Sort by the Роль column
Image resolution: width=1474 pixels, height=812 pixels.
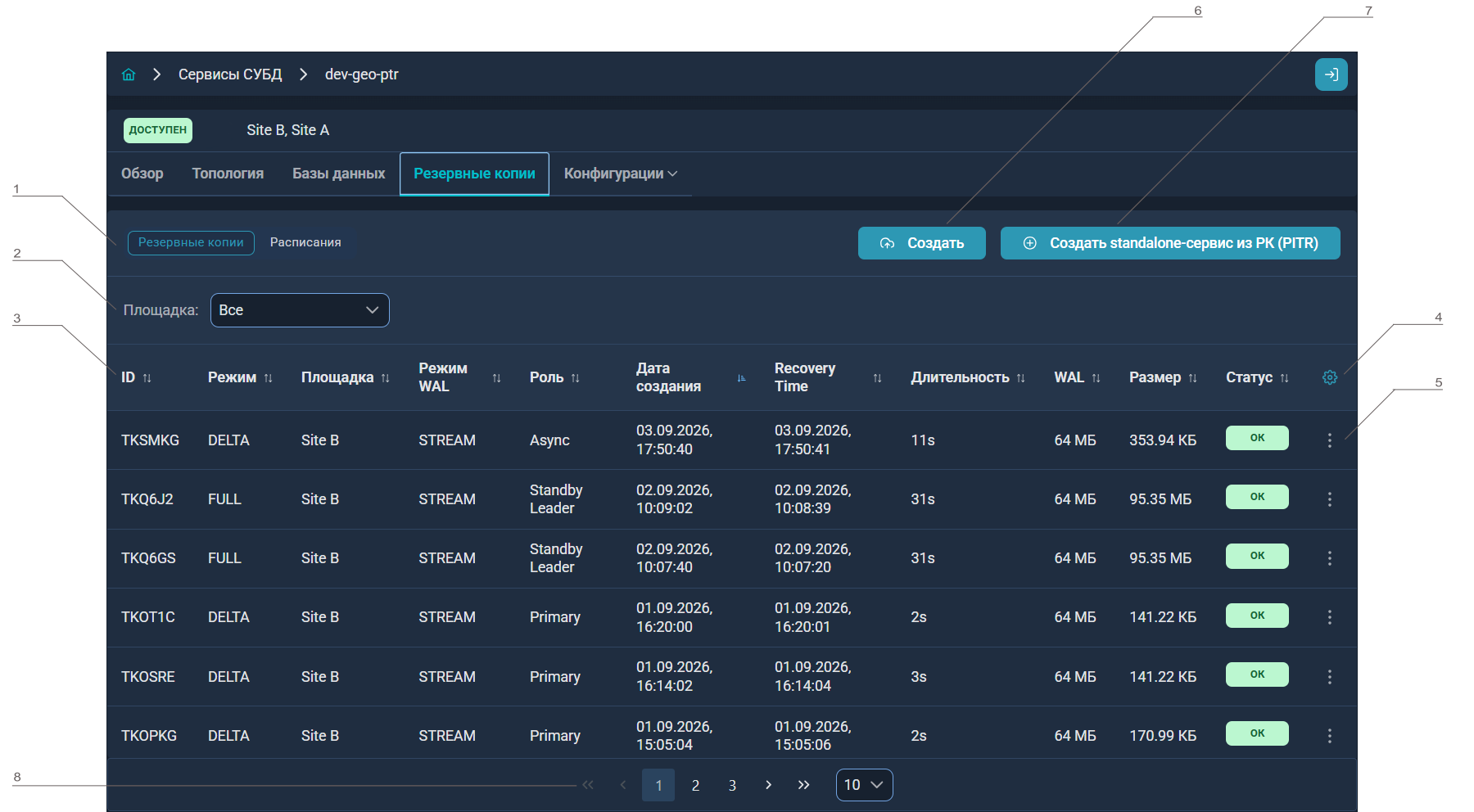[575, 378]
